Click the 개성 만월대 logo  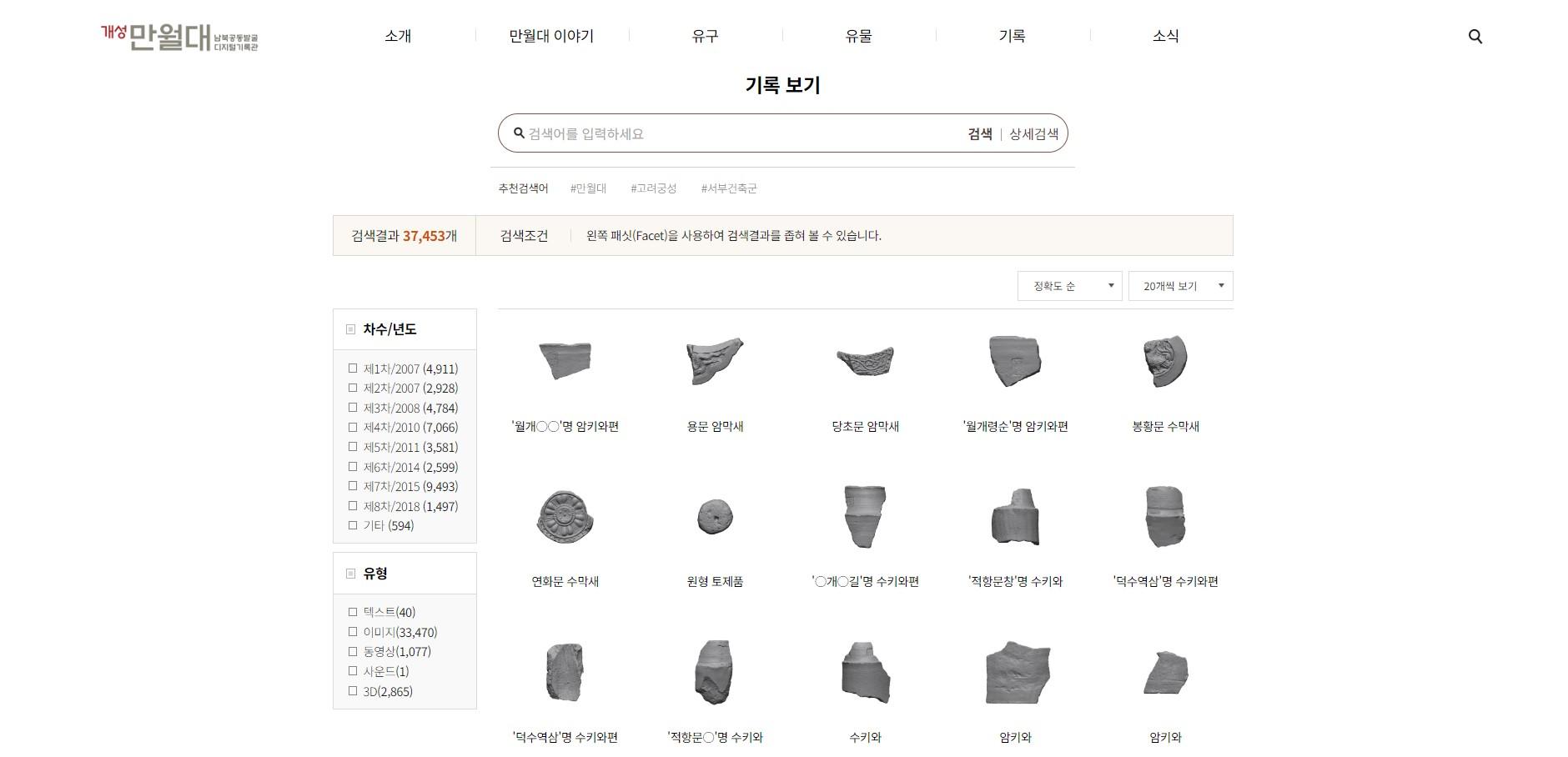pyautogui.click(x=179, y=38)
